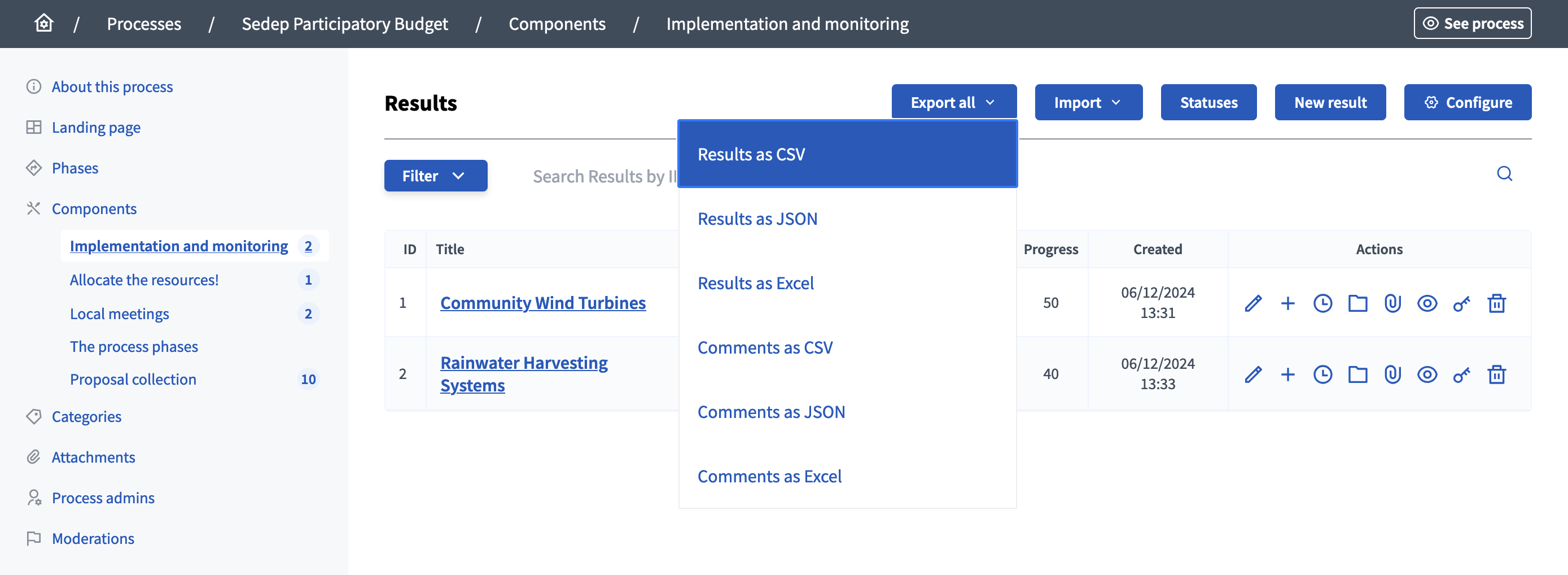Open attachments for Community Wind Turbines
This screenshot has height=575, width=1568.
pyautogui.click(x=1392, y=303)
